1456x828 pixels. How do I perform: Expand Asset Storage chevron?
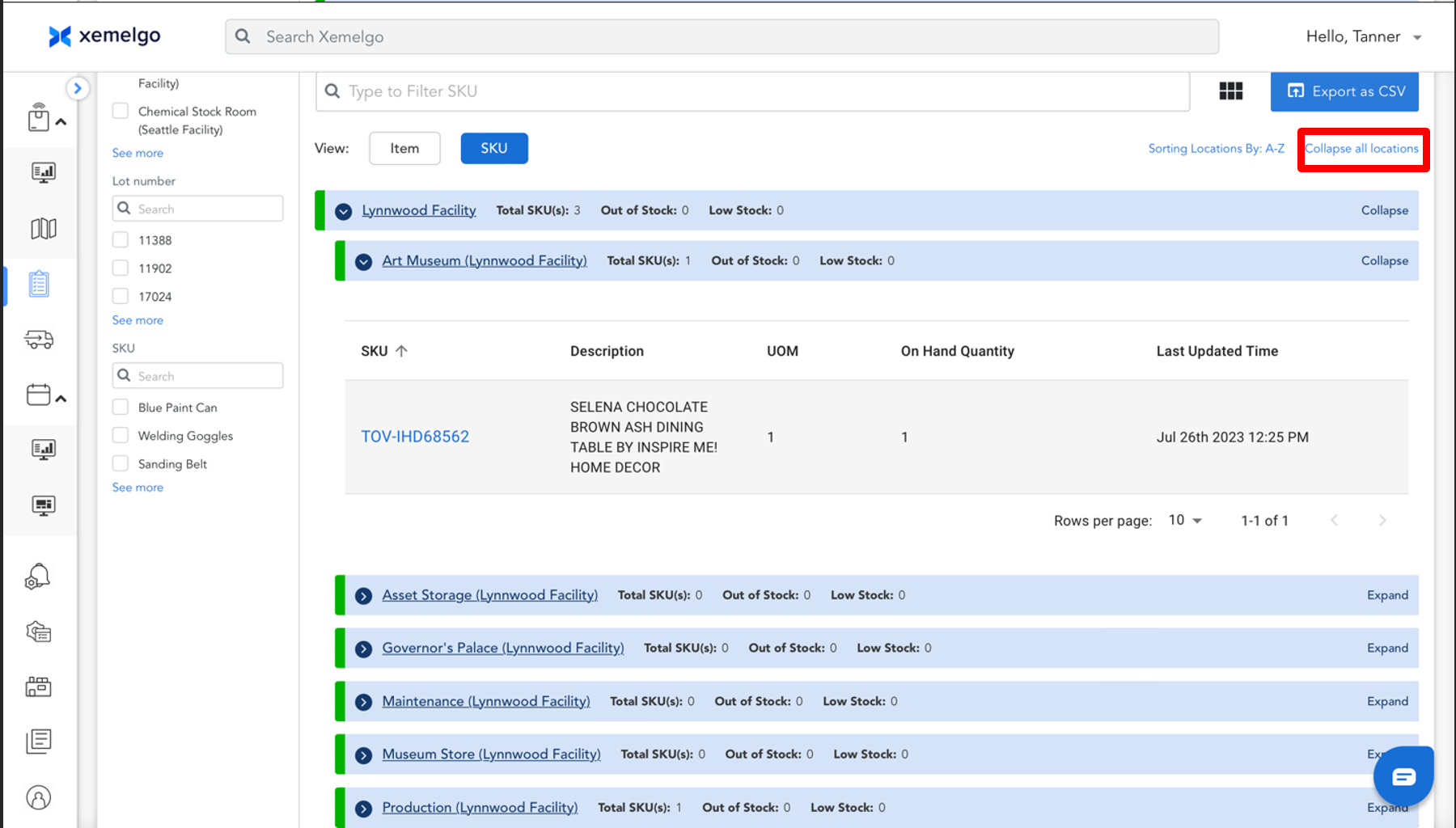[364, 596]
